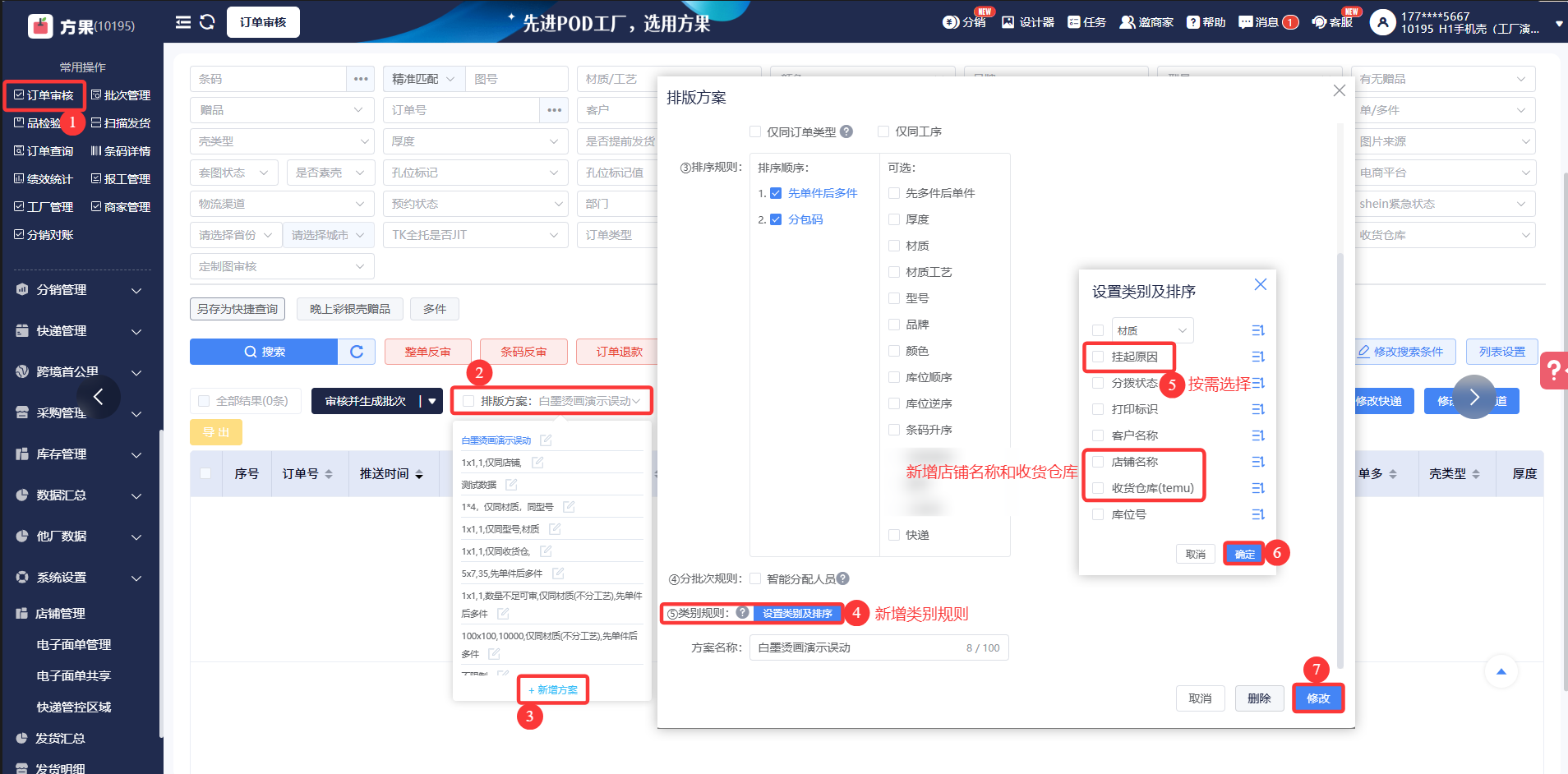Open 电子面单管理 in the sidebar

click(74, 645)
